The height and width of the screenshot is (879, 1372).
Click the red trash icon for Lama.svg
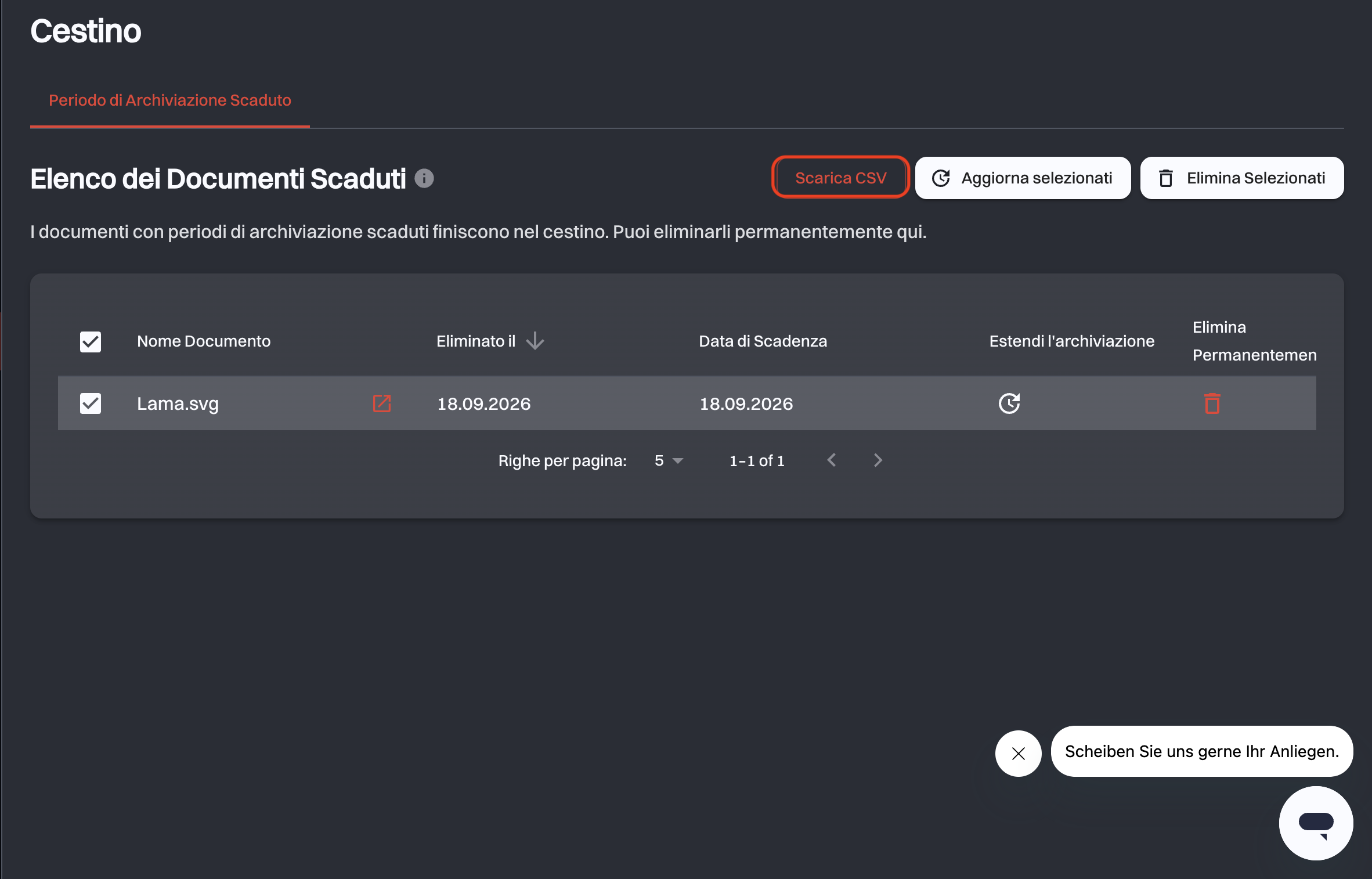(1212, 404)
